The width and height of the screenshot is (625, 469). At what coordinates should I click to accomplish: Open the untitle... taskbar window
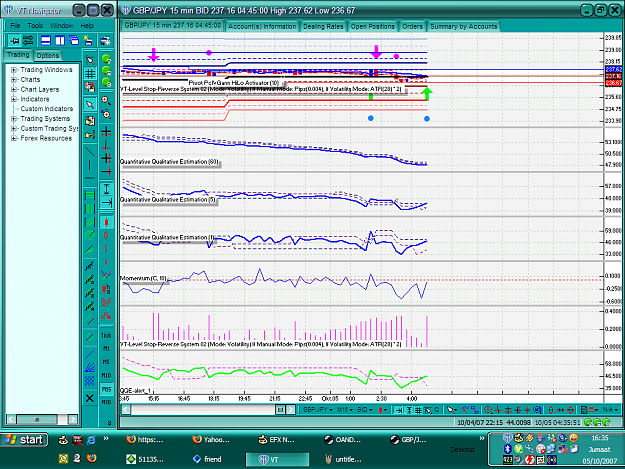click(344, 459)
